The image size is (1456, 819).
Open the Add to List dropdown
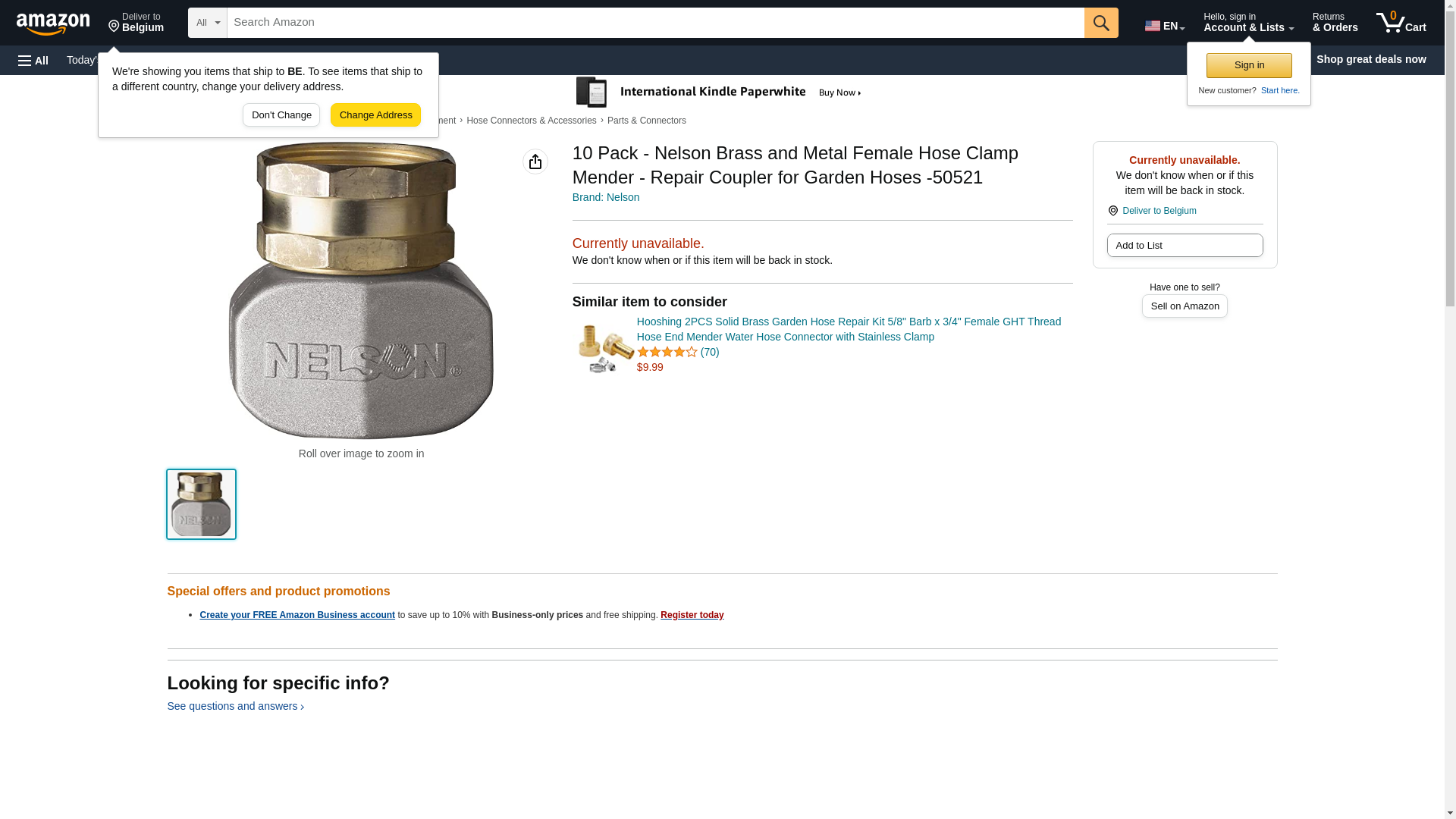point(1185,246)
